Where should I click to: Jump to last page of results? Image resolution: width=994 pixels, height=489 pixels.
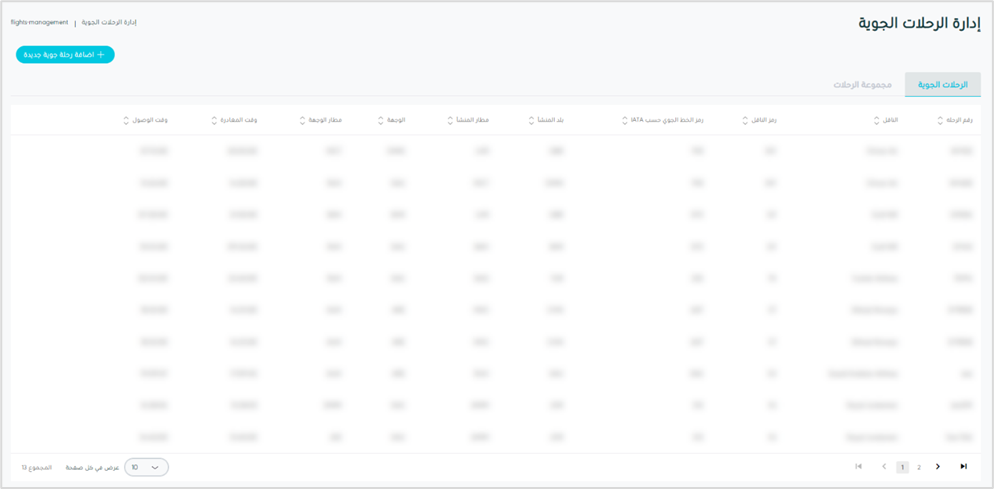pyautogui.click(x=964, y=467)
